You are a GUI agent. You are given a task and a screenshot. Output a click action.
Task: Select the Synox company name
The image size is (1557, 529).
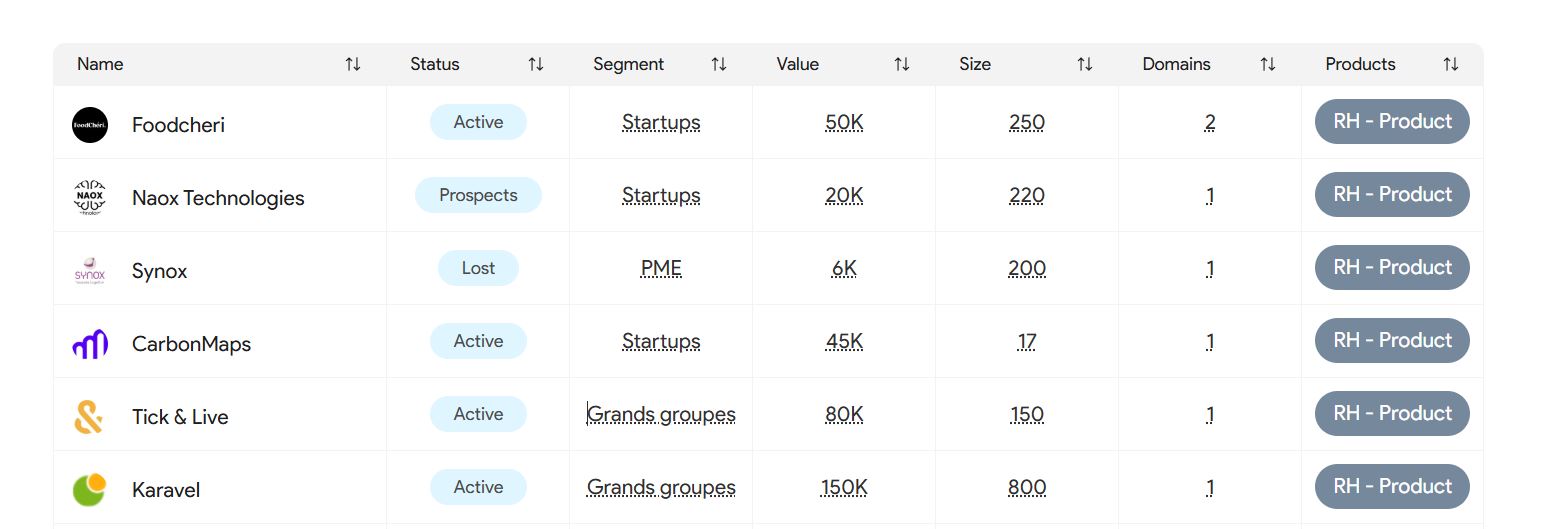160,271
